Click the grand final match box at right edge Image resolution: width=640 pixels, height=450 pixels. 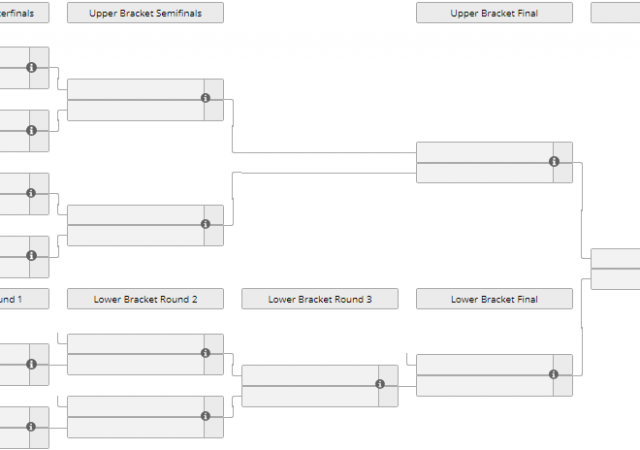point(616,269)
